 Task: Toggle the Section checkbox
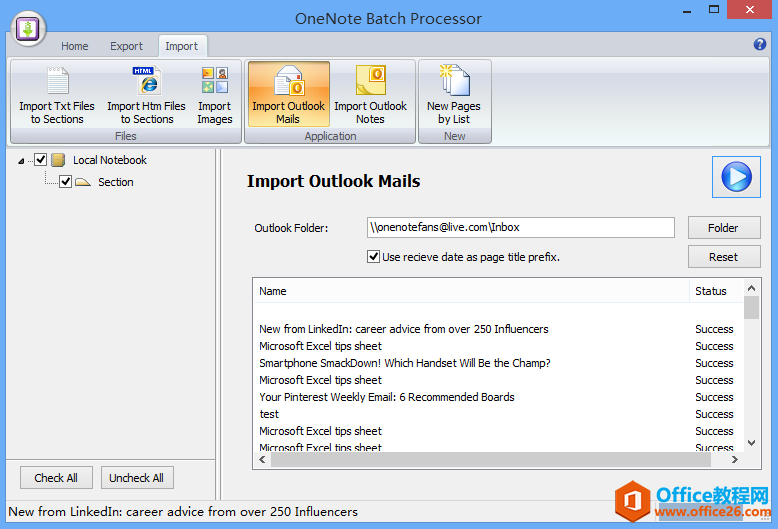click(x=65, y=182)
